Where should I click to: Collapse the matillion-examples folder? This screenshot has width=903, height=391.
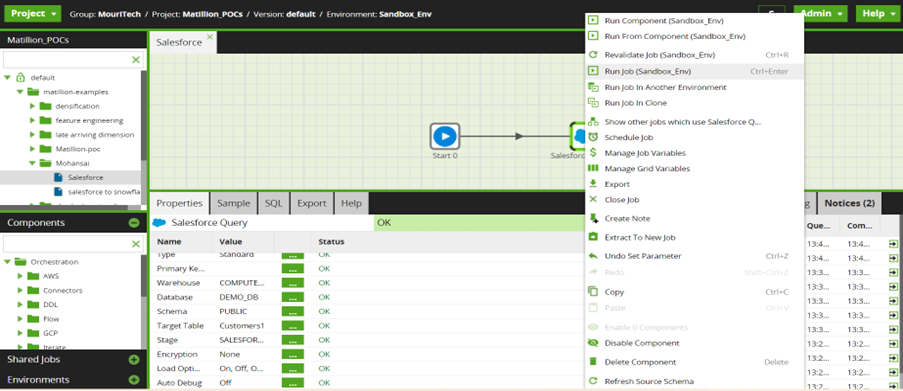pyautogui.click(x=20, y=92)
